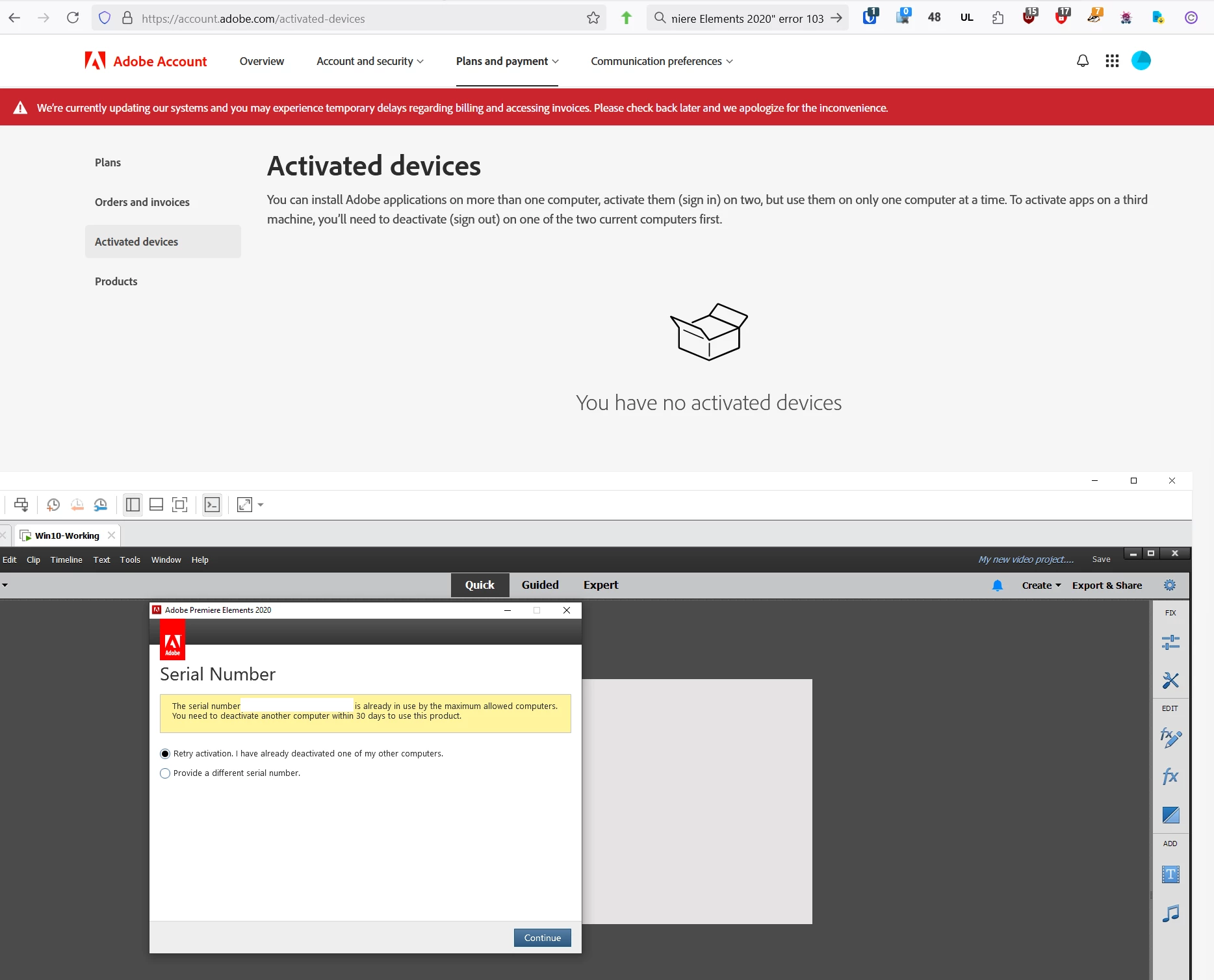Screen dimensions: 1214x980
Task: Click the green upward arrow browser icon
Action: (626, 18)
